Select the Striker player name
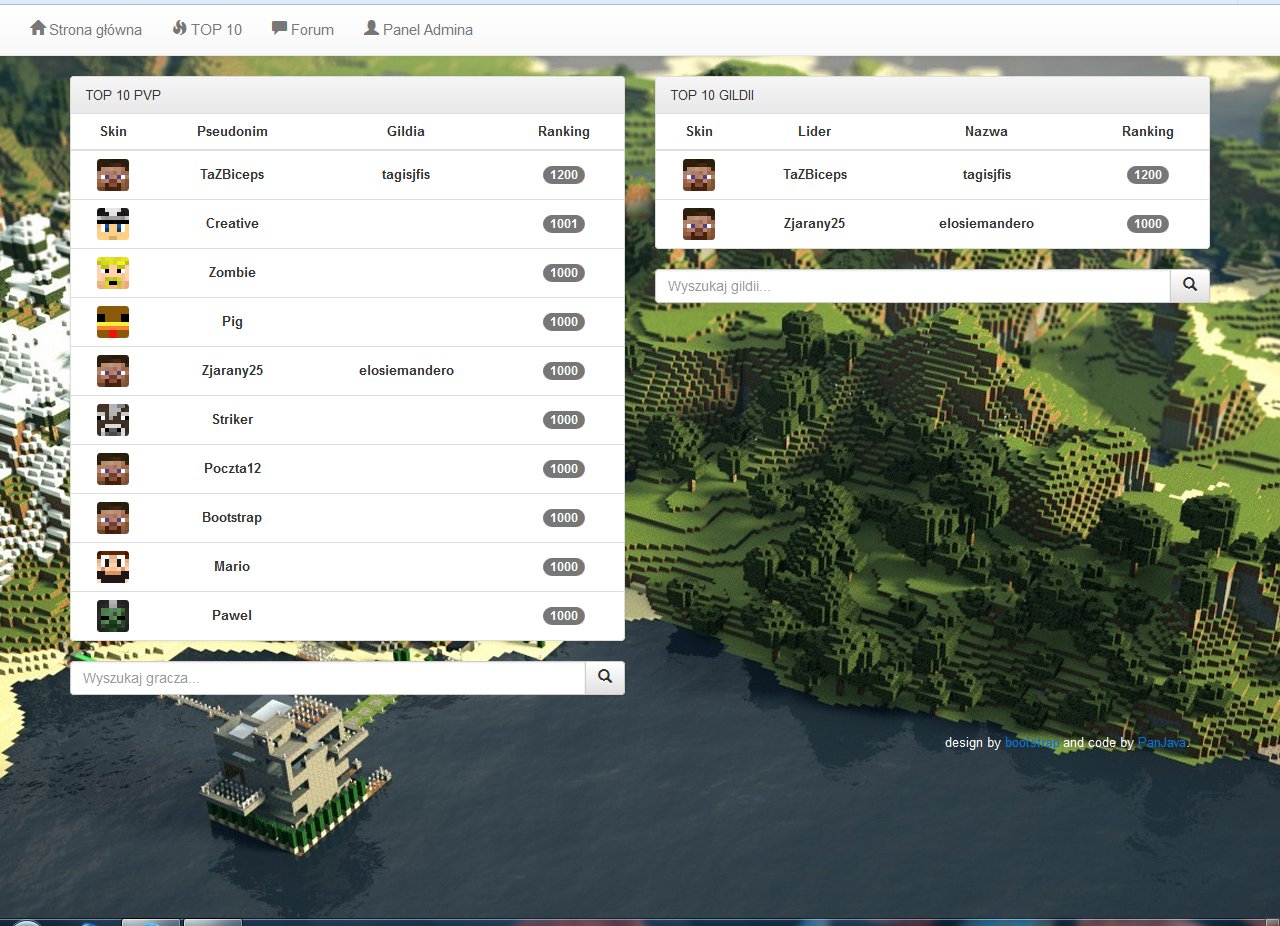1280x926 pixels. coord(232,419)
